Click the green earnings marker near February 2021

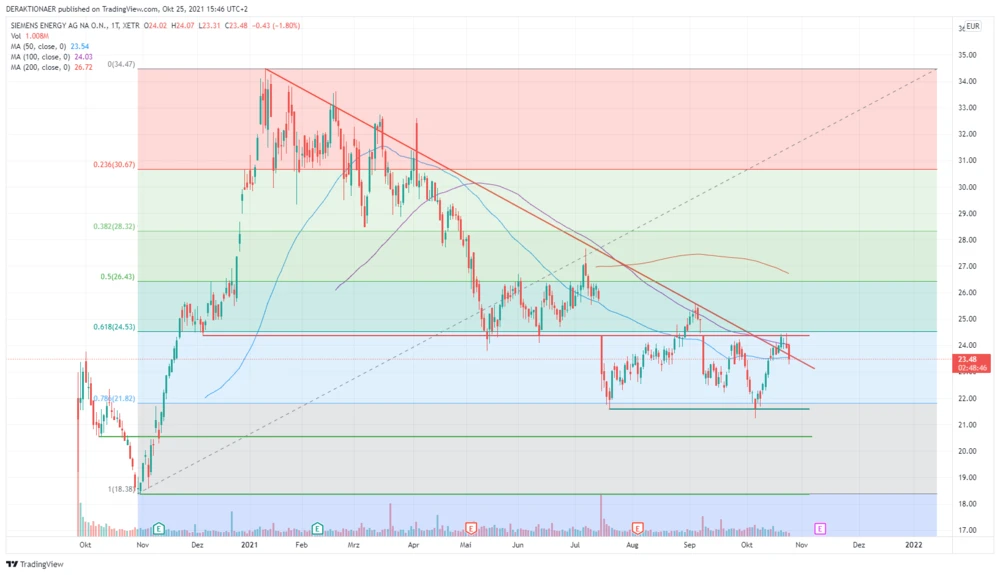click(317, 527)
